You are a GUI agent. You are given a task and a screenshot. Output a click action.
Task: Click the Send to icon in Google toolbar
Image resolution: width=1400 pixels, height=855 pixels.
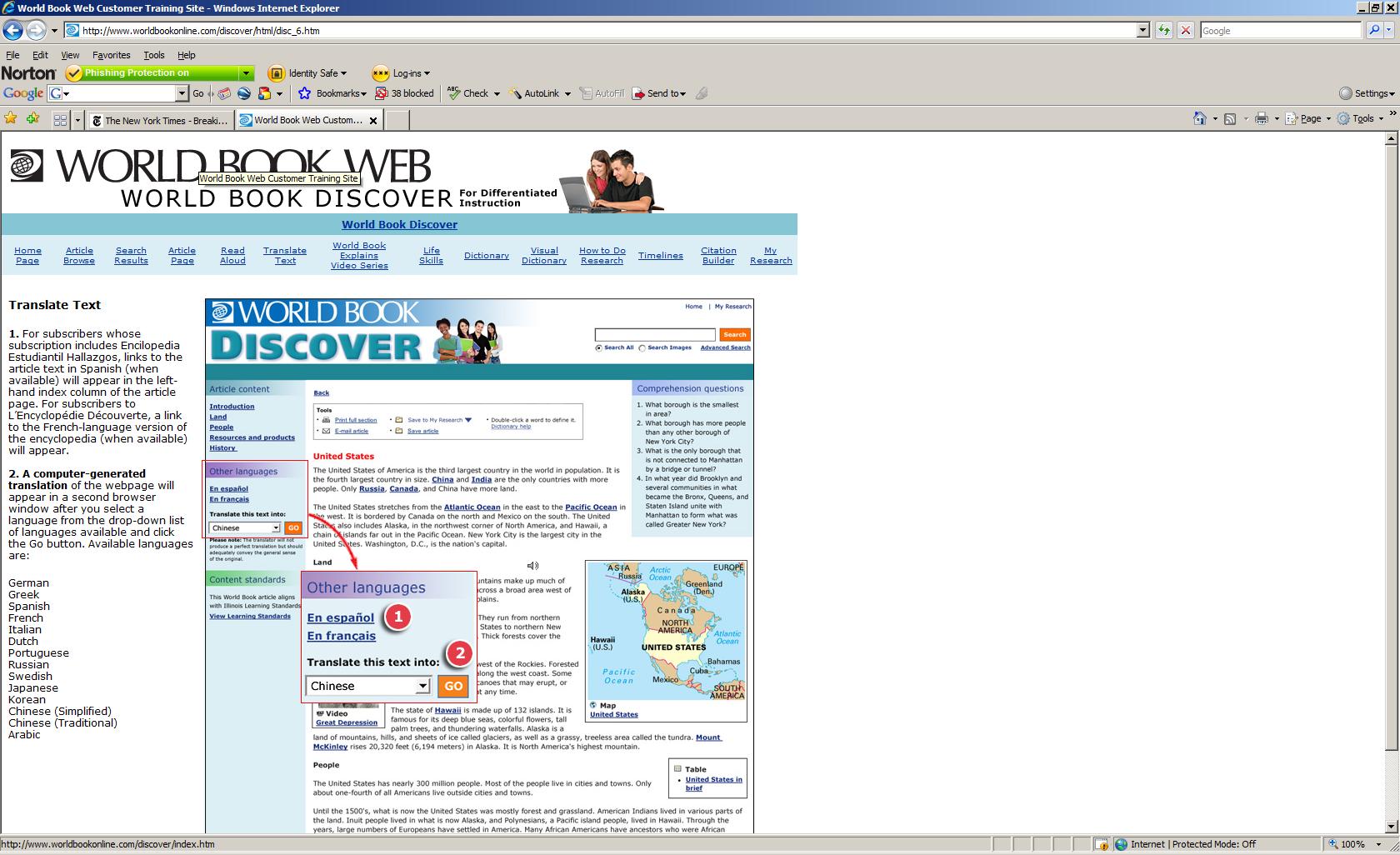pyautogui.click(x=638, y=93)
